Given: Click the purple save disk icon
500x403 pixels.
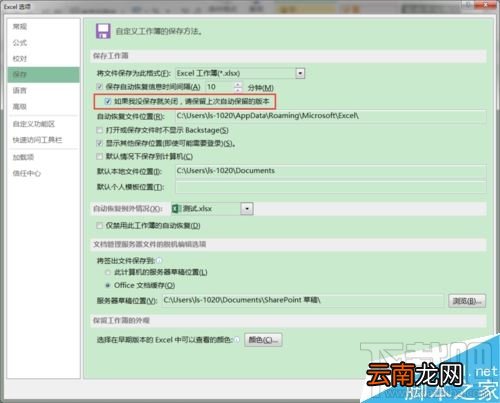Looking at the screenshot, I should point(103,31).
